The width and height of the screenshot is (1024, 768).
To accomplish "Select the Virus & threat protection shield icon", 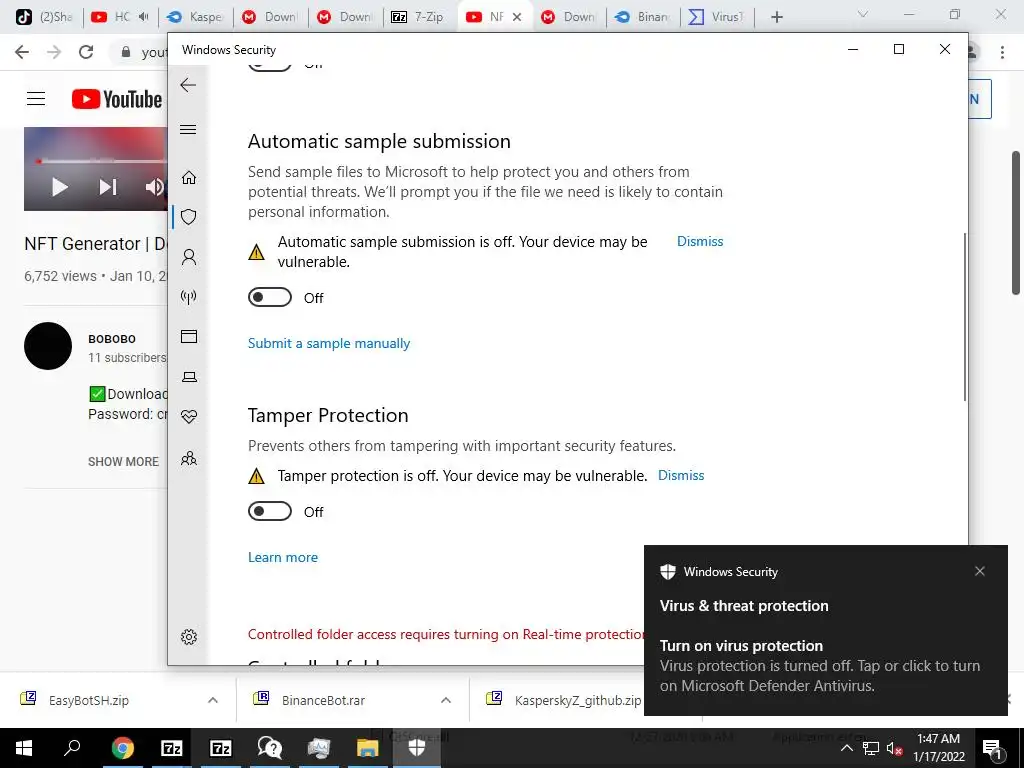I will (x=189, y=217).
